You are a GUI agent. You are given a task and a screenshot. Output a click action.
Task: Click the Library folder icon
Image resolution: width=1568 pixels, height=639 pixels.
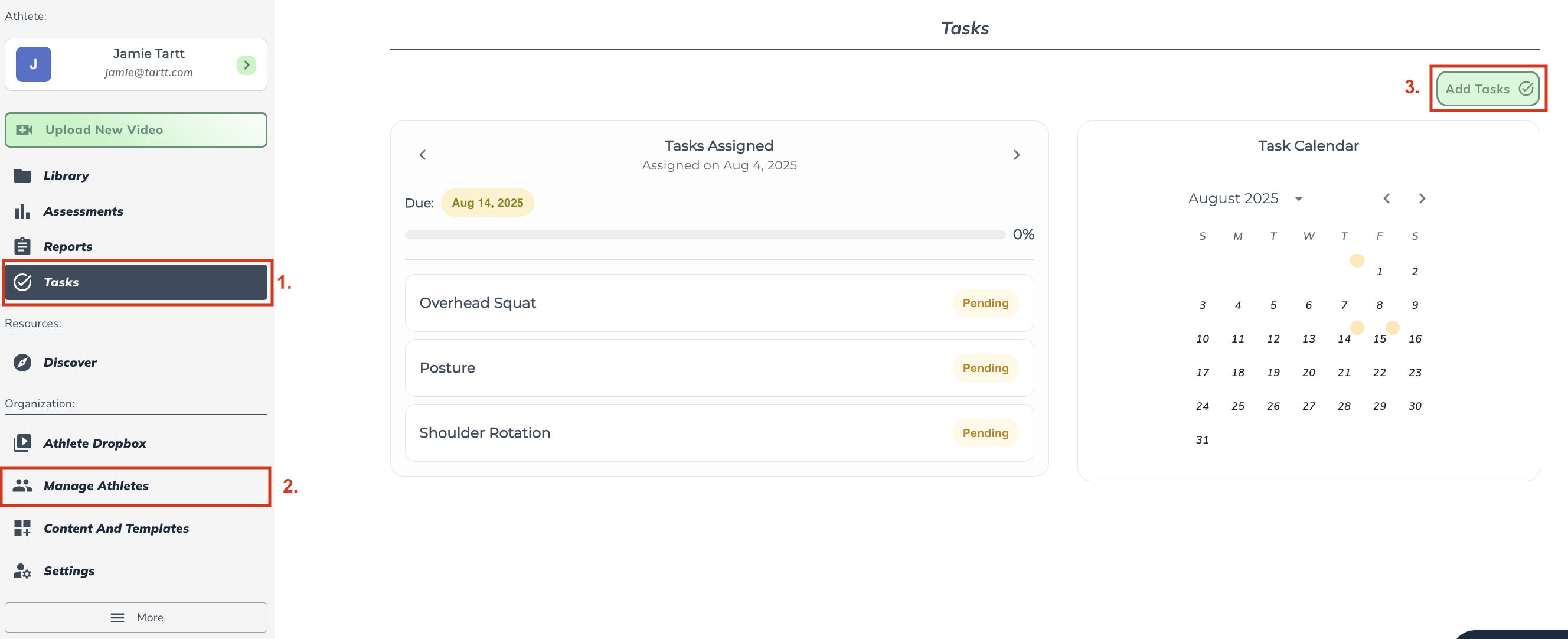pyautogui.click(x=22, y=176)
